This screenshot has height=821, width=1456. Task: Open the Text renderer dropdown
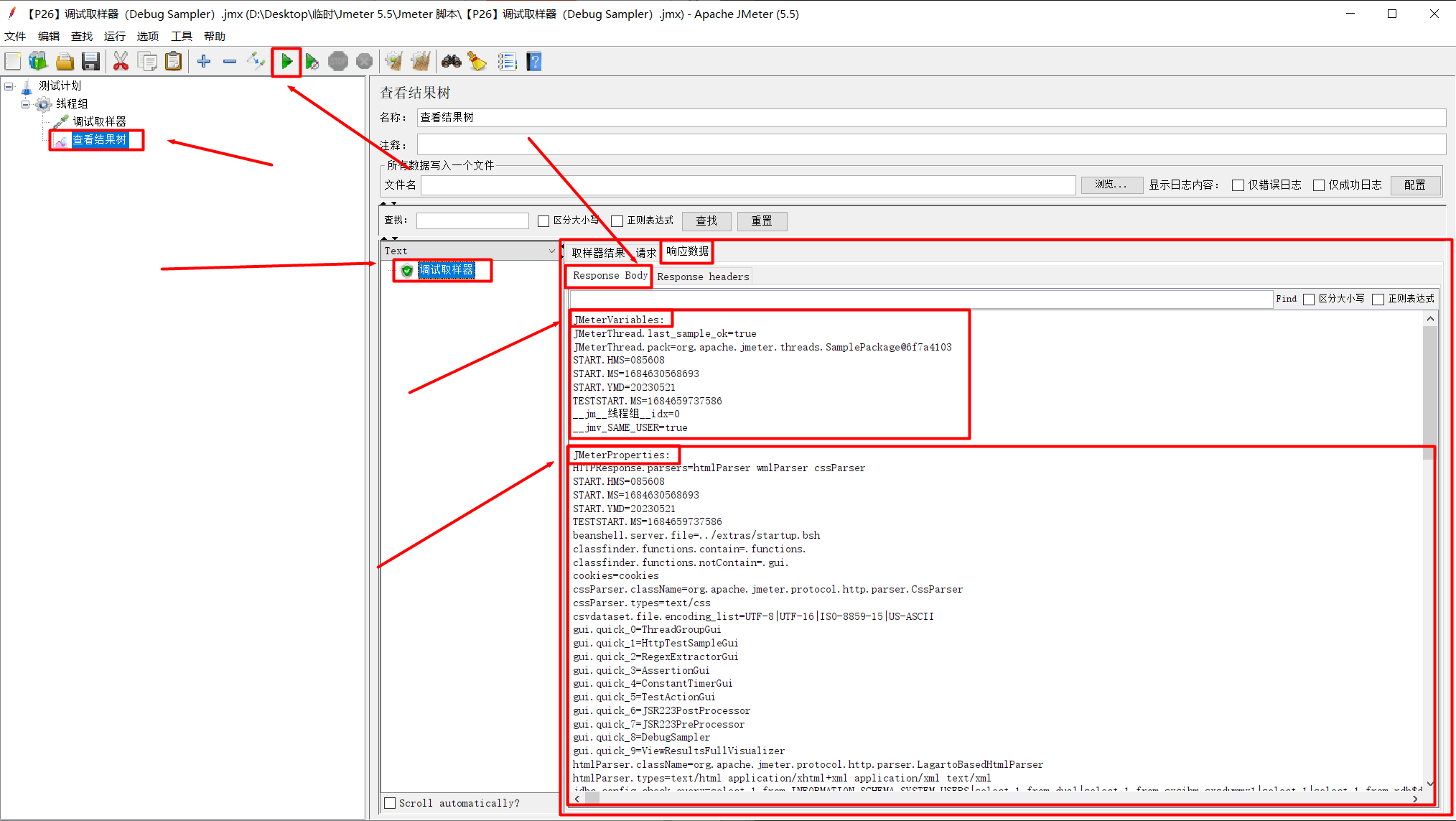tap(551, 251)
